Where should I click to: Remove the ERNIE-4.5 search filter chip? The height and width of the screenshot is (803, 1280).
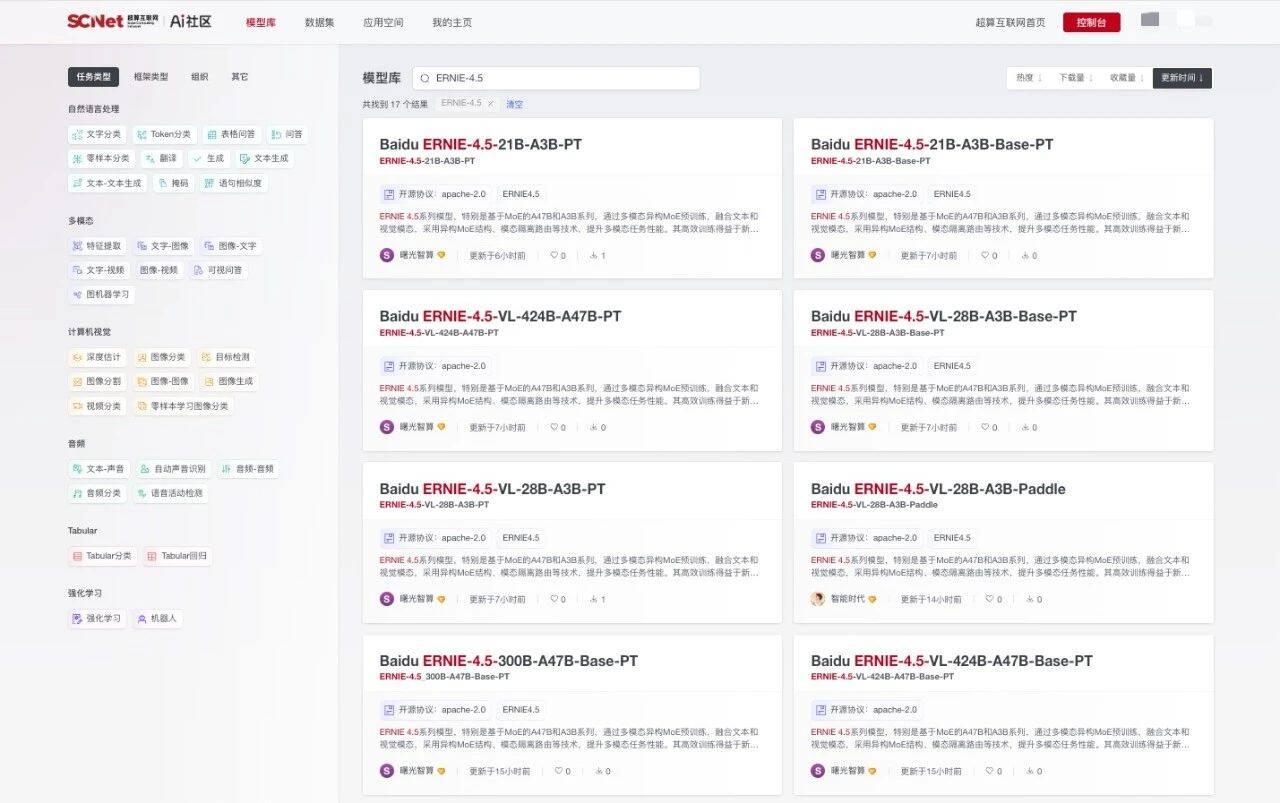(490, 103)
